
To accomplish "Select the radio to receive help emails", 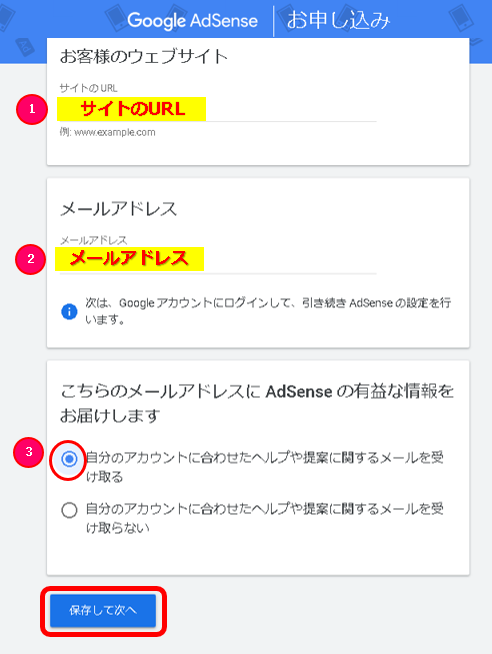I will point(69,459).
